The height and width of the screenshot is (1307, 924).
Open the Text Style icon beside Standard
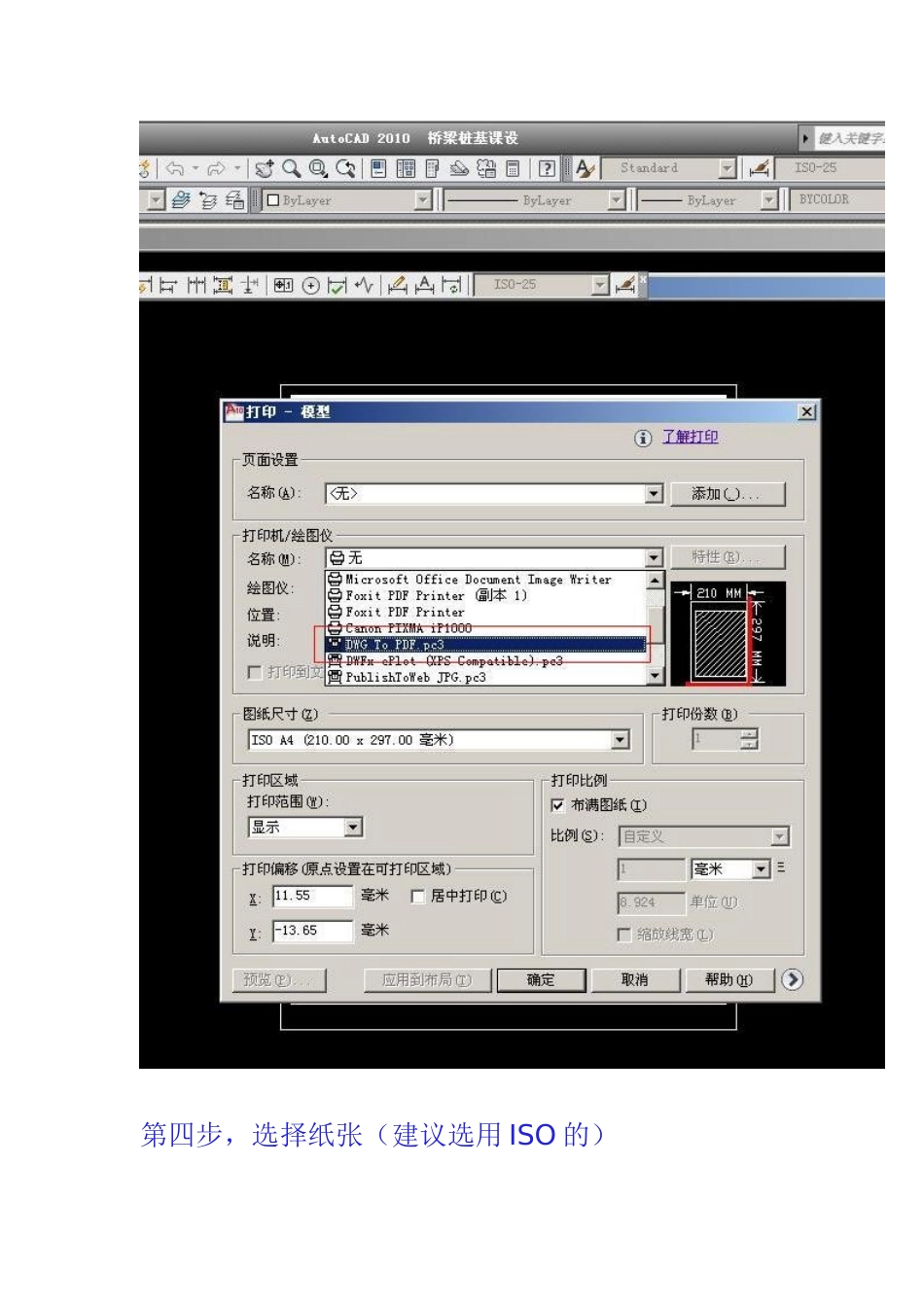585,168
